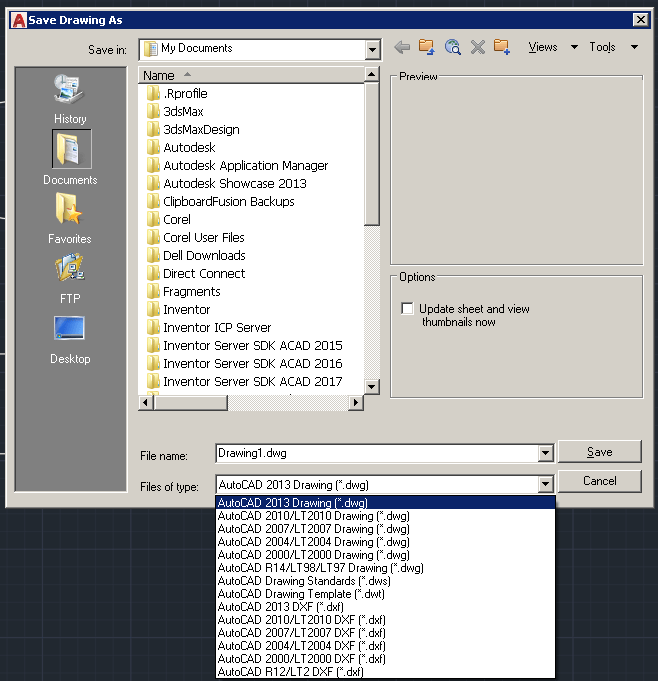
Task: Choose AutoCAD 2010/LT2010 Drawing (*.dwg)
Action: (x=385, y=516)
